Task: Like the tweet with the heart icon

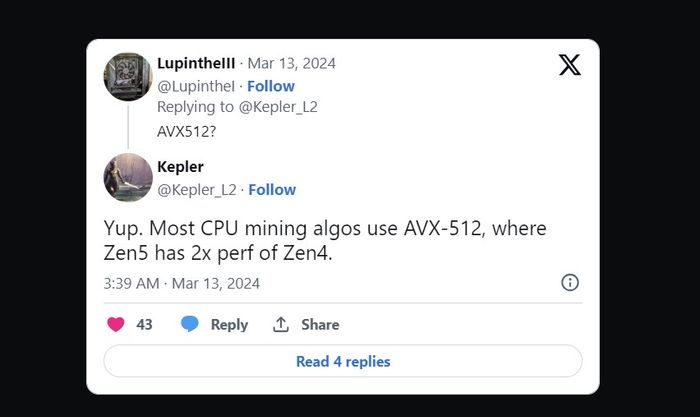Action: (x=116, y=324)
